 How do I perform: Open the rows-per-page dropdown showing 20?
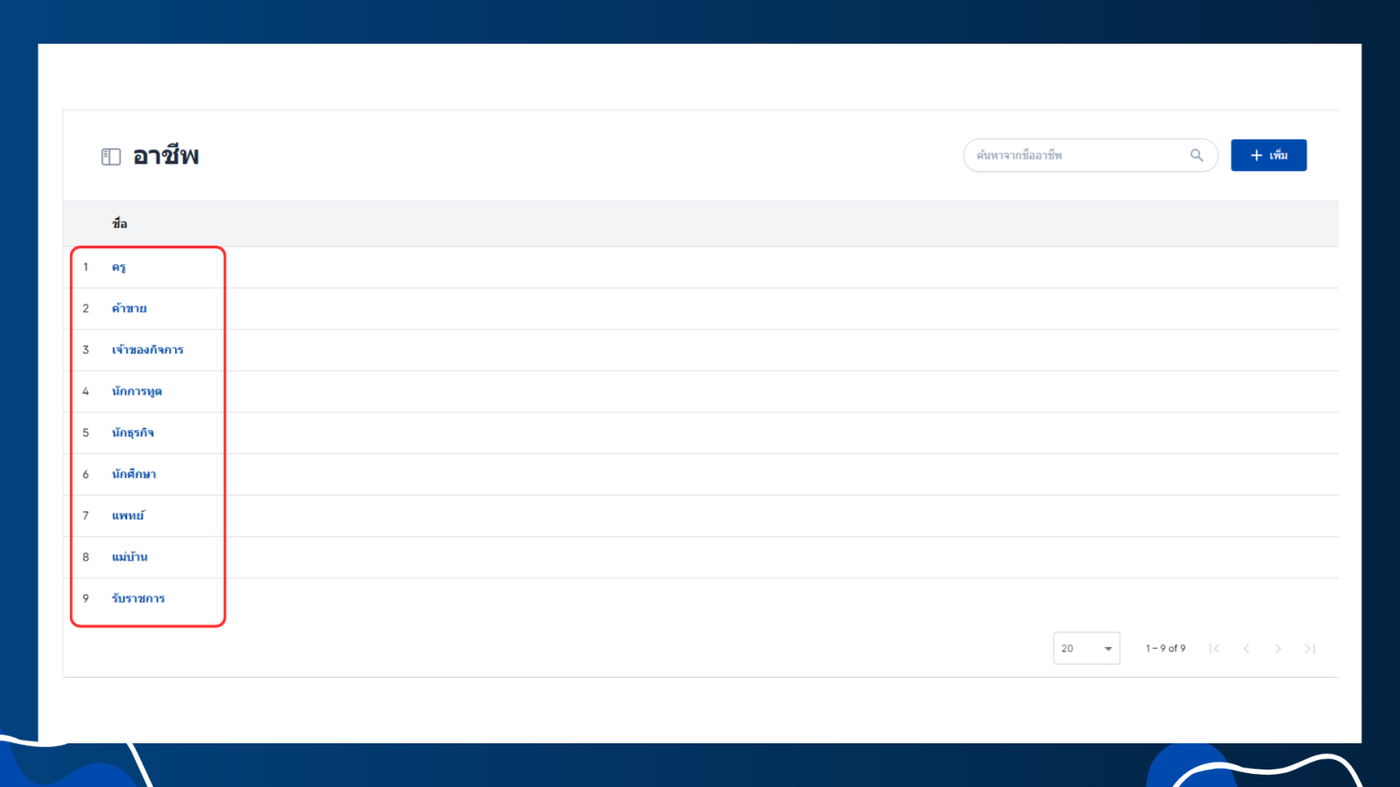point(1086,648)
